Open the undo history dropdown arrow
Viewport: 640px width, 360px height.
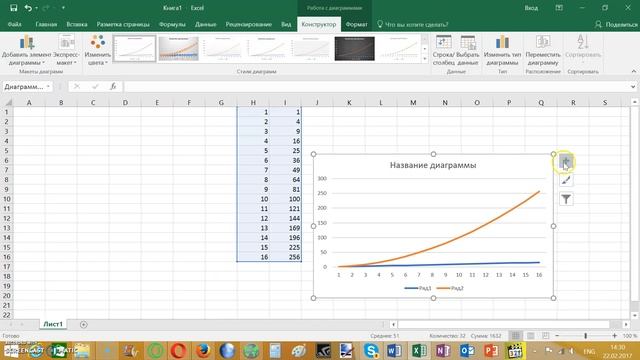(36, 8)
